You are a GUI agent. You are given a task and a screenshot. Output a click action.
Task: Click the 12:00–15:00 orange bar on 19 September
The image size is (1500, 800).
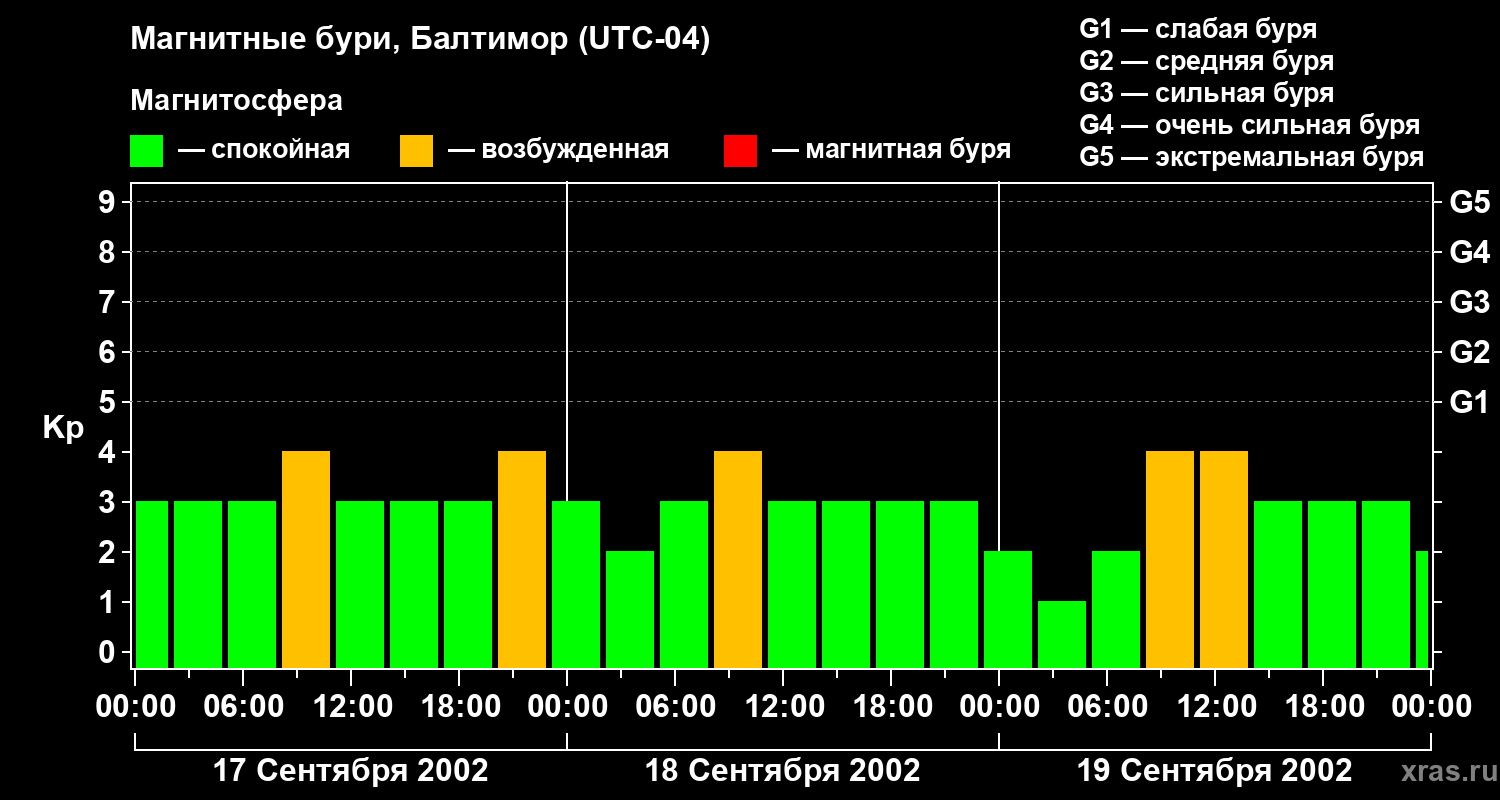pyautogui.click(x=1224, y=559)
